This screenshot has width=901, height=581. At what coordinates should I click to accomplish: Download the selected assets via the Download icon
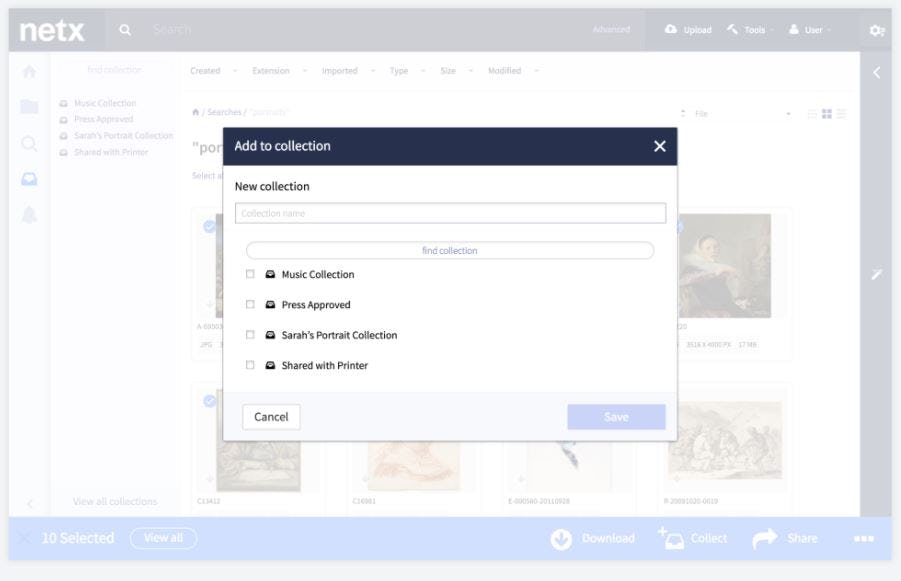561,538
